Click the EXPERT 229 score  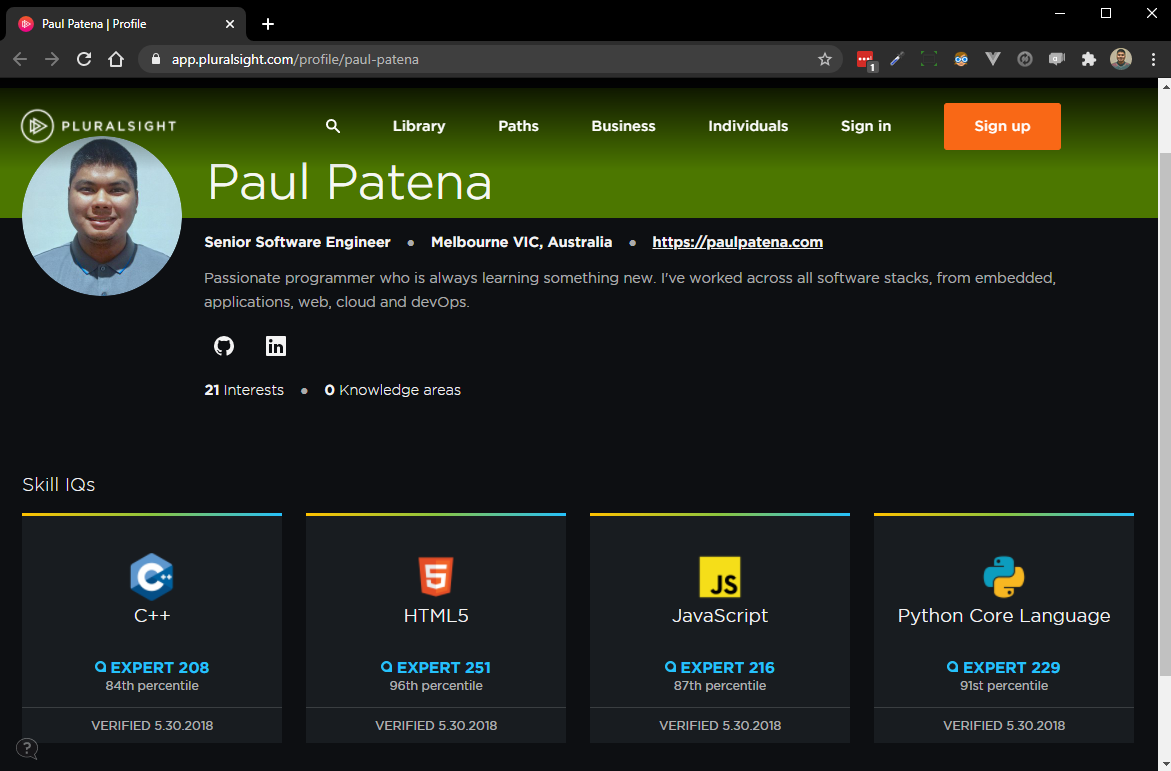[1004, 667]
